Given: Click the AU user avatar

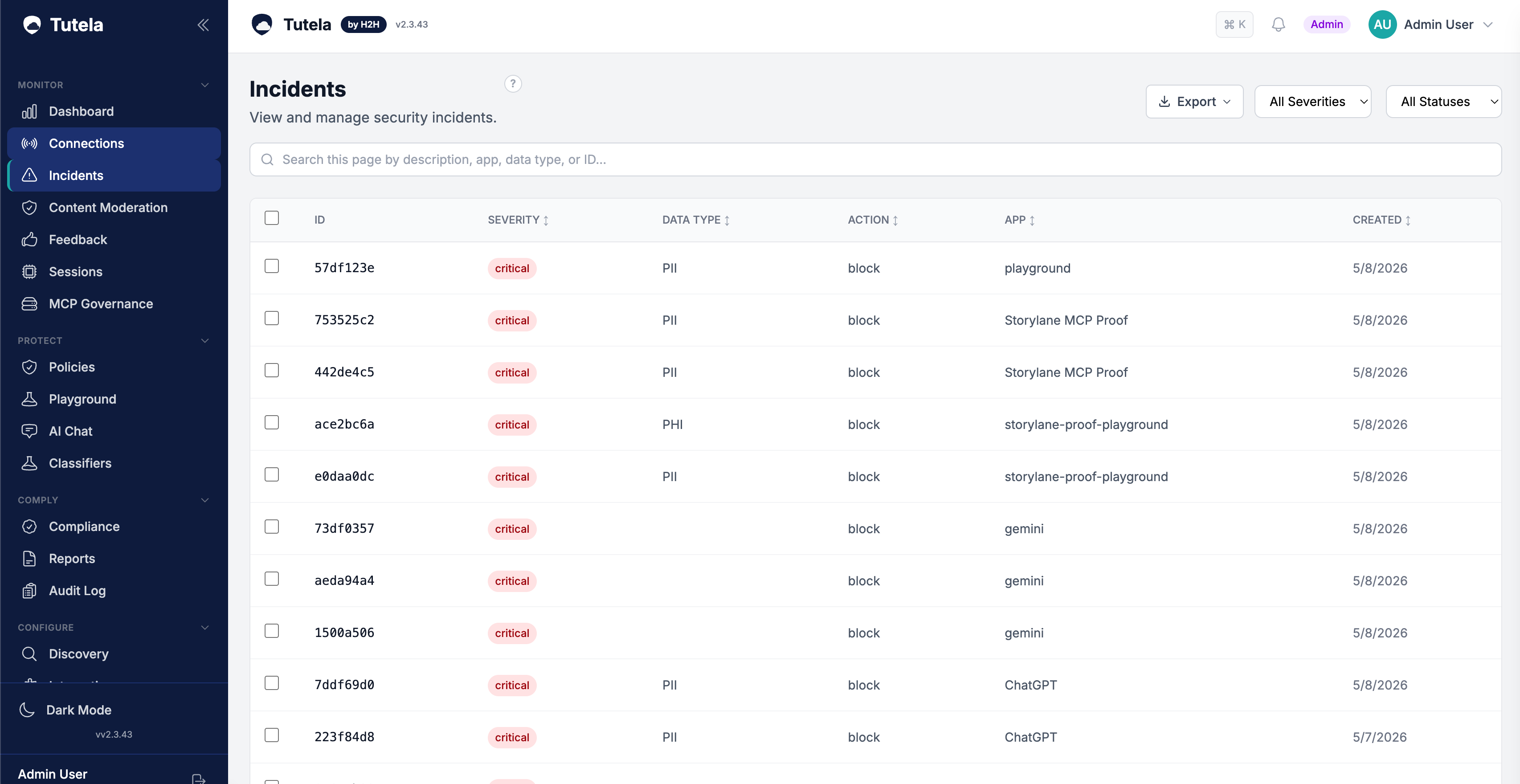Looking at the screenshot, I should (1382, 25).
